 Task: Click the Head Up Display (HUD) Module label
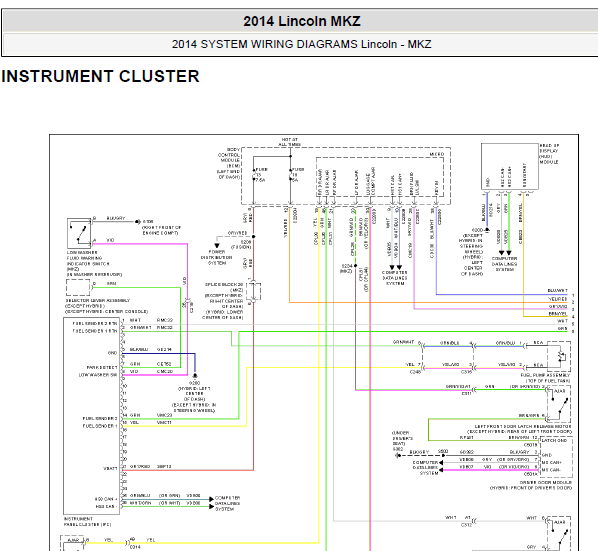coord(549,154)
